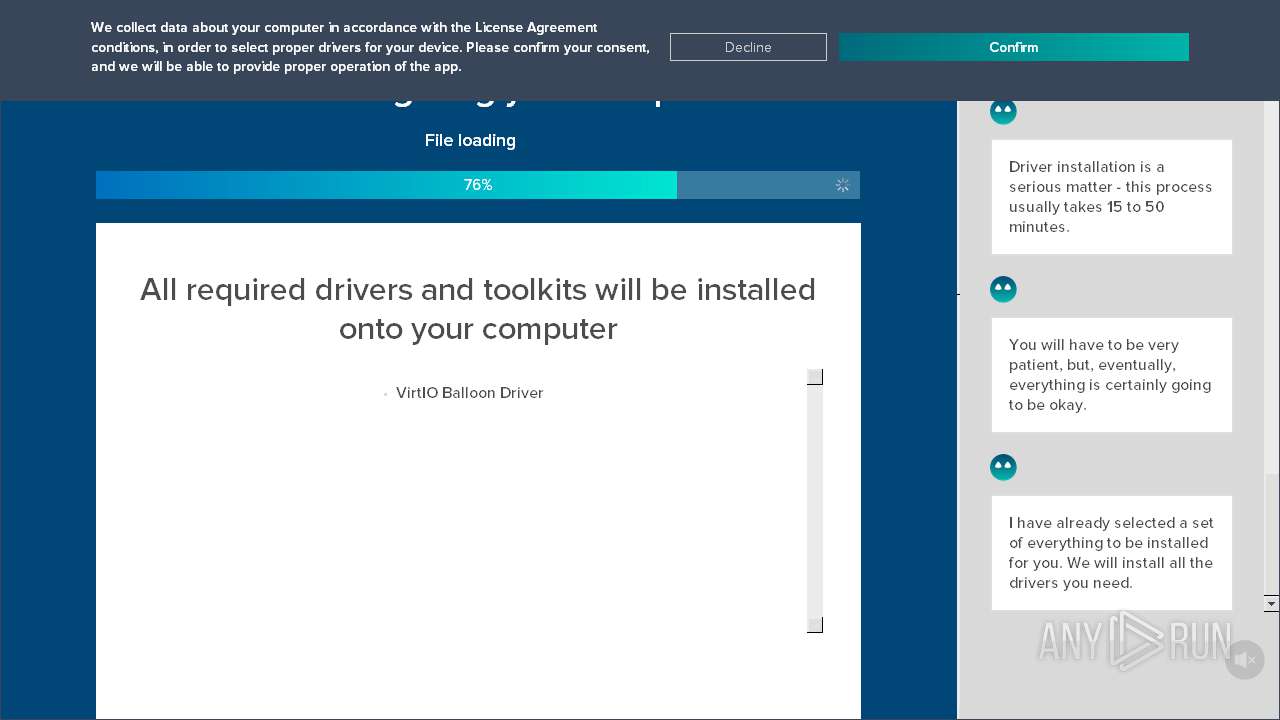Decline the data collection request
This screenshot has width=1280, height=720.
pos(748,47)
